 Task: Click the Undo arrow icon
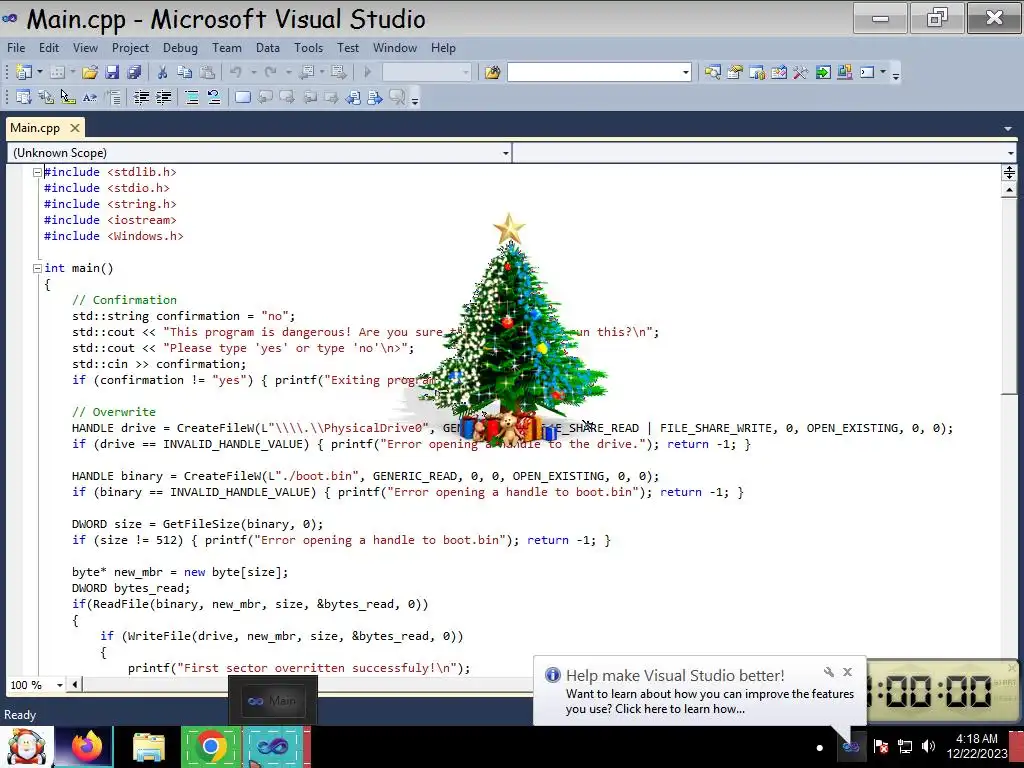click(236, 72)
